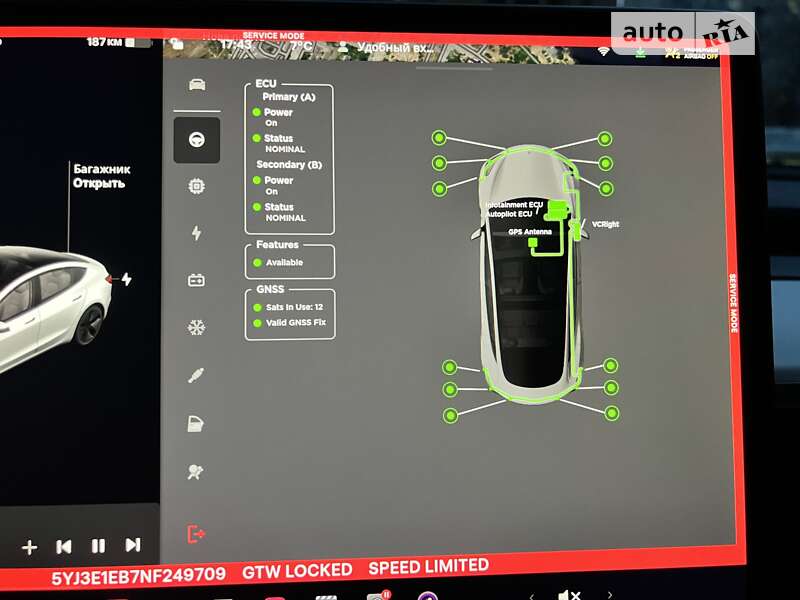Click Power On under Primary (A)
The height and width of the screenshot is (600, 800).
point(272,117)
